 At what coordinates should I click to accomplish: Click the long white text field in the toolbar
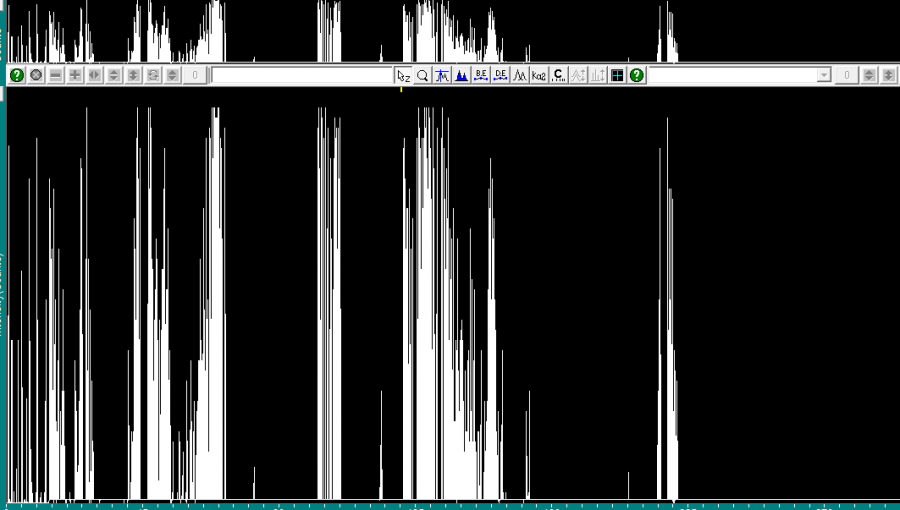[x=302, y=75]
